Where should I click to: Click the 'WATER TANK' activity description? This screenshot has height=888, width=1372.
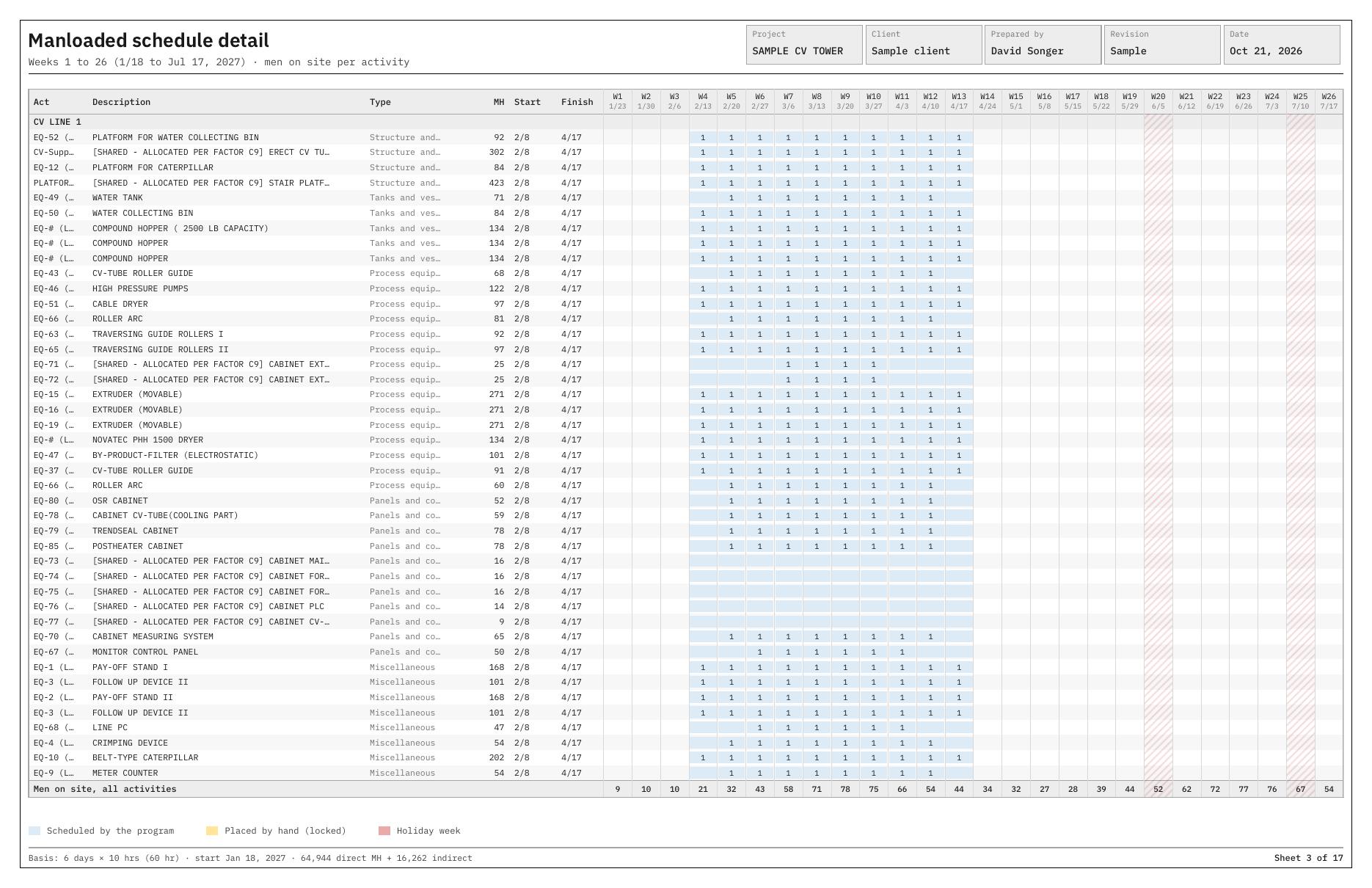pos(117,197)
